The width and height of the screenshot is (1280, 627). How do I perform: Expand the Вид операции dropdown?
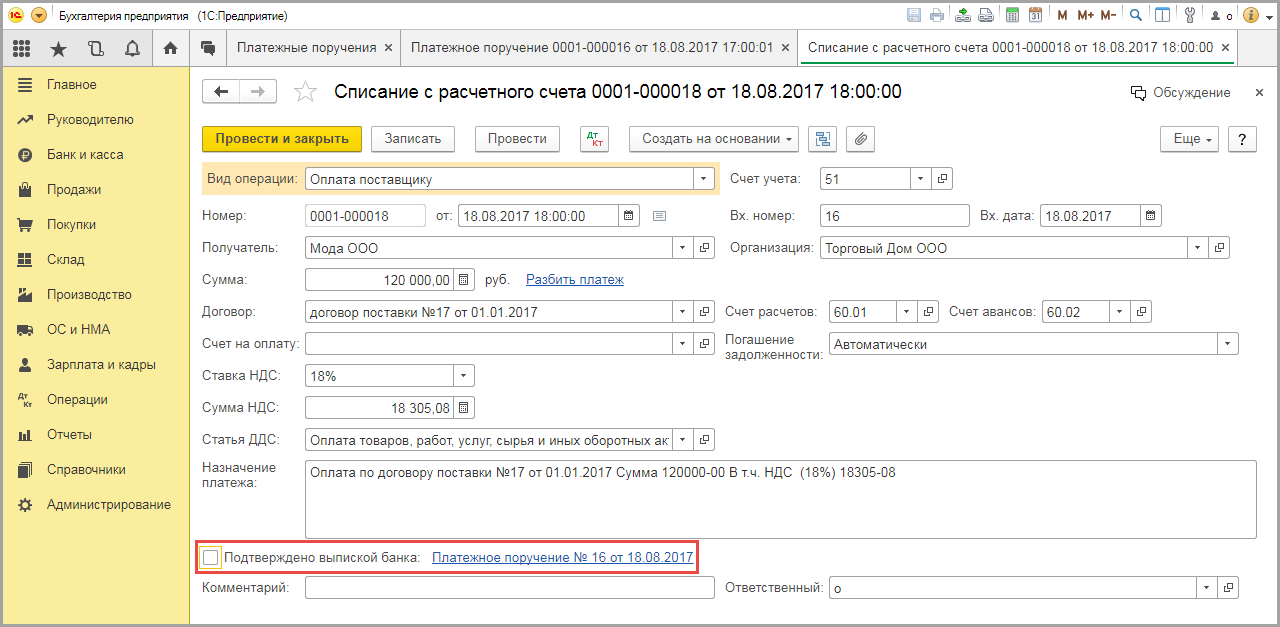pos(704,179)
